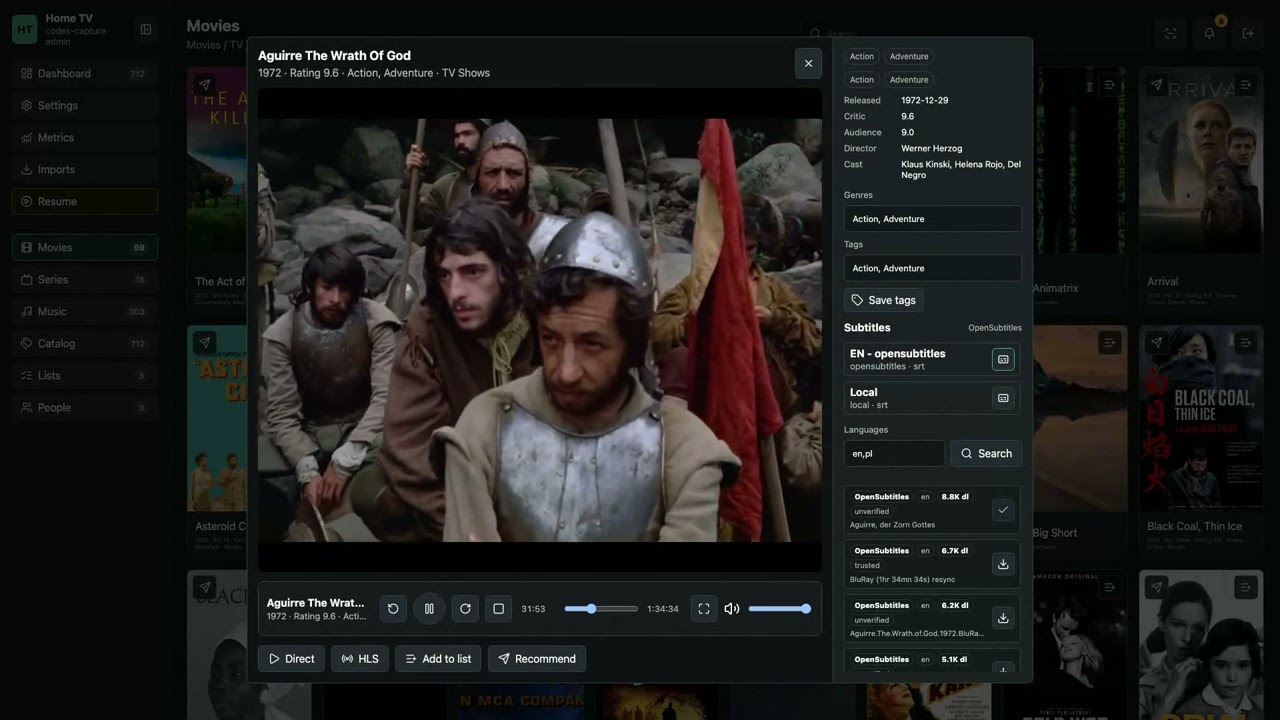The width and height of the screenshot is (1280, 720).
Task: Click the Add to list button
Action: [438, 659]
